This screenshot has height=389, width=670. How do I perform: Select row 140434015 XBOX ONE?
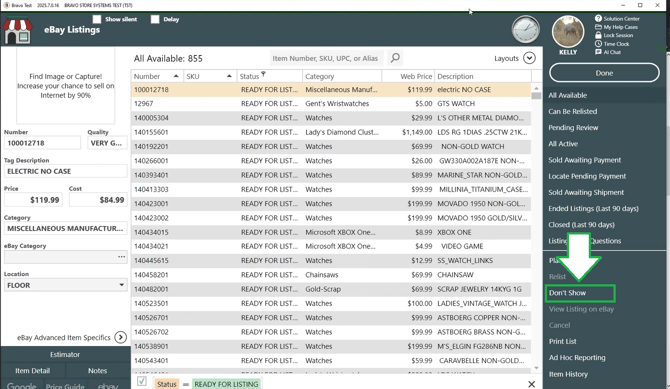(331, 232)
